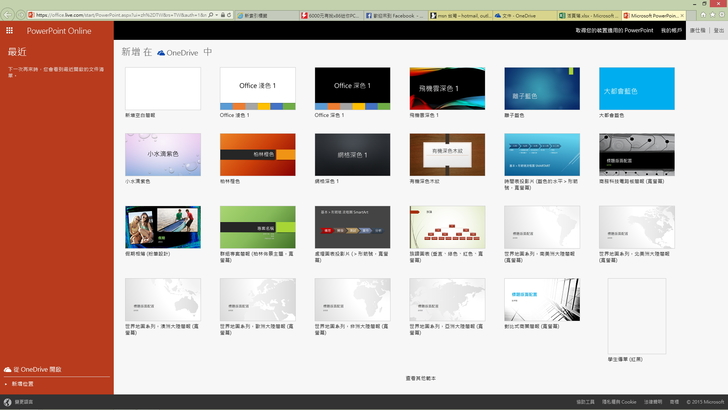Open the Office app launcher grid
The width and height of the screenshot is (728, 410).
[9, 31]
